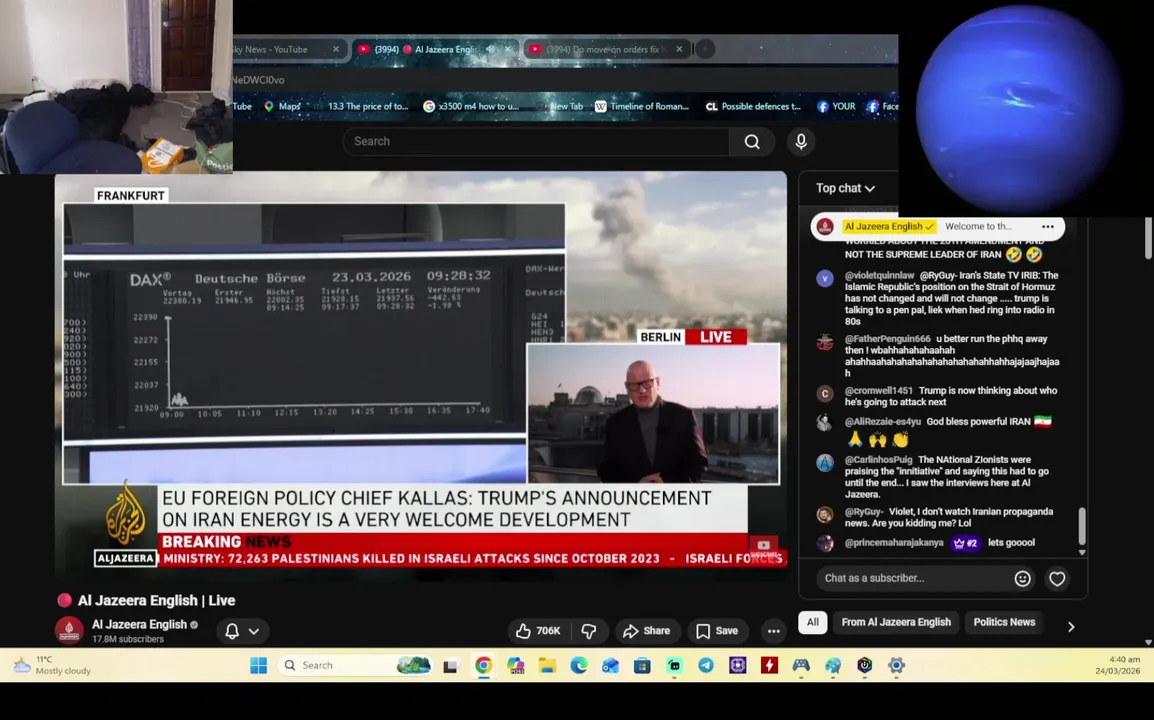Image resolution: width=1154 pixels, height=720 pixels.
Task: Open @cromwell1451's avatar in chat
Action: [825, 394]
